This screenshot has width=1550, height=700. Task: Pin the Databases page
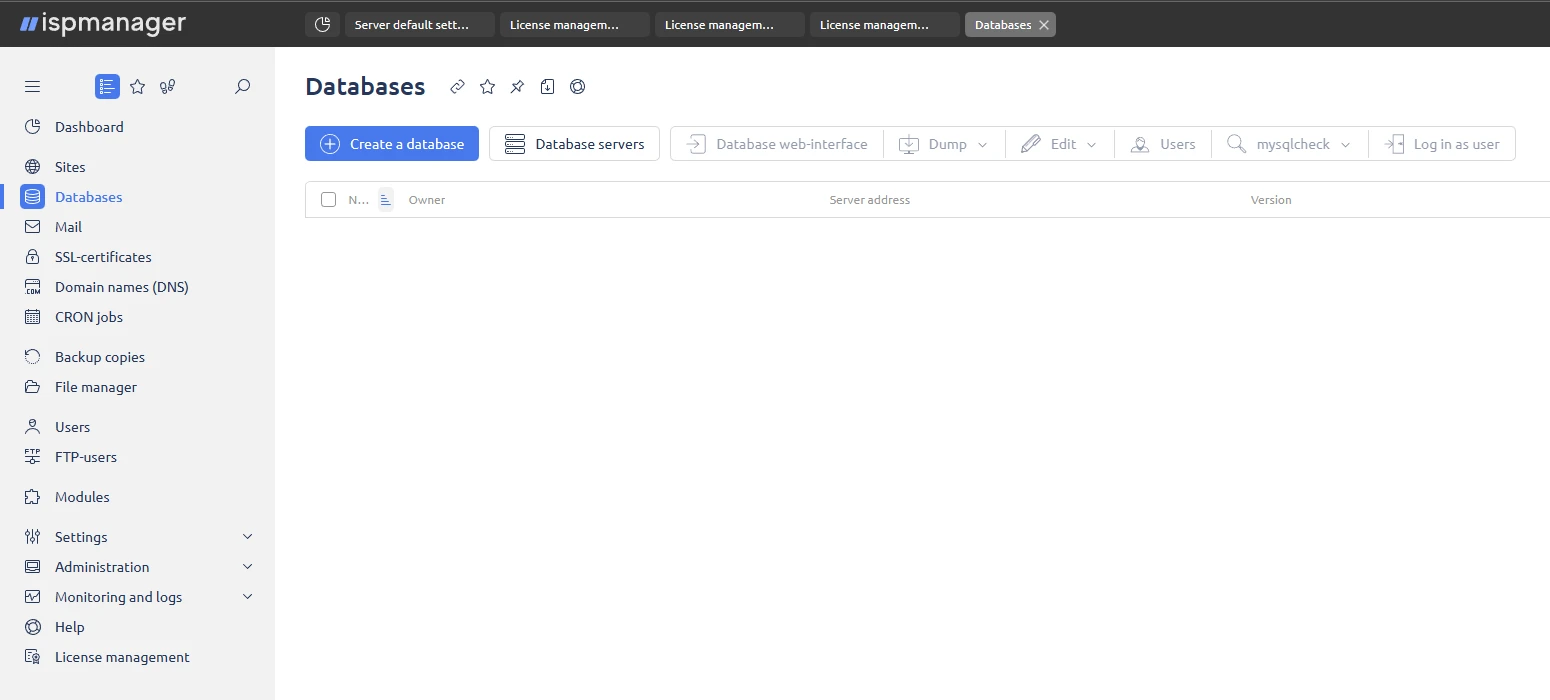coord(517,87)
